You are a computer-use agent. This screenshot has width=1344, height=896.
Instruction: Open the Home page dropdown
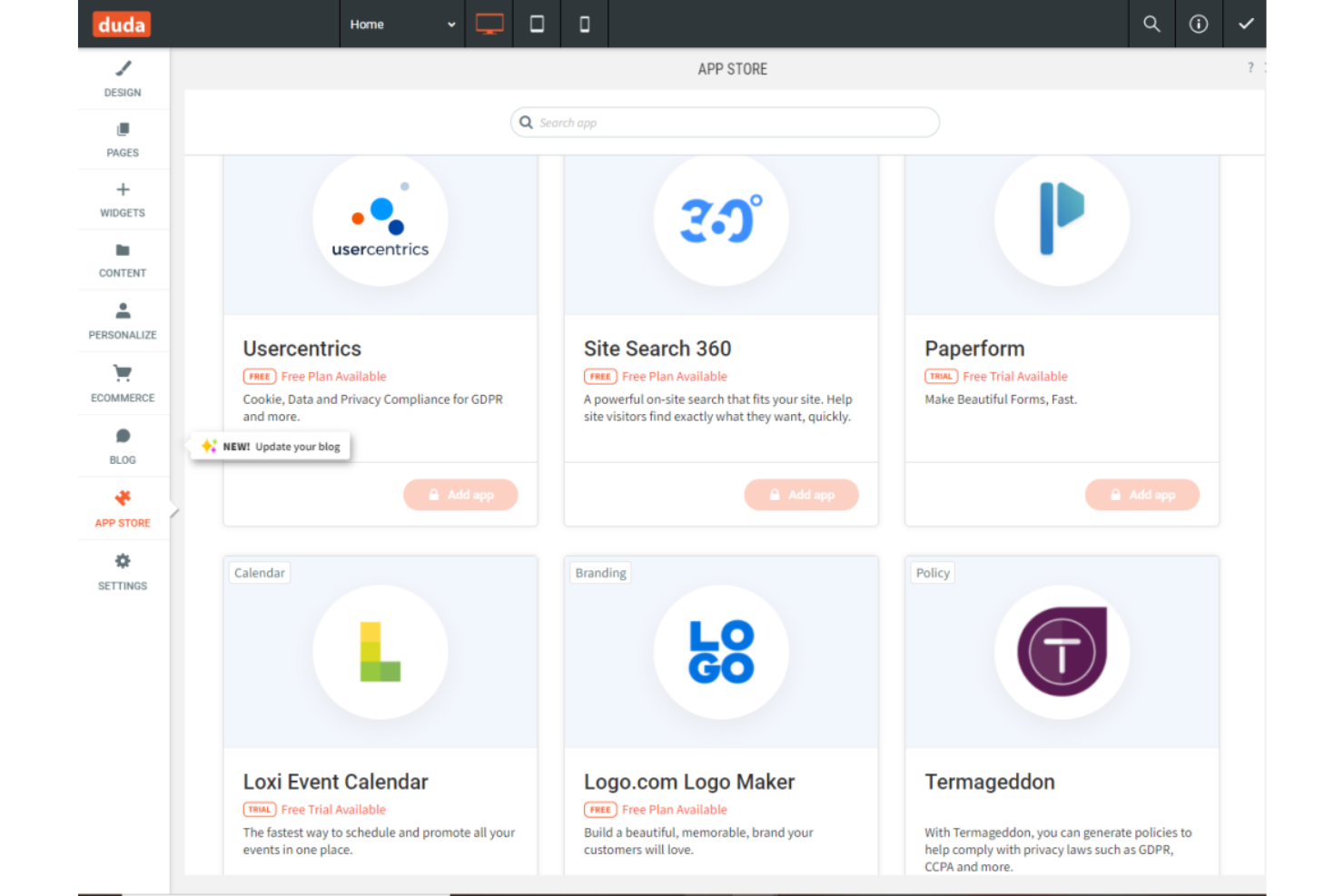pyautogui.click(x=401, y=24)
